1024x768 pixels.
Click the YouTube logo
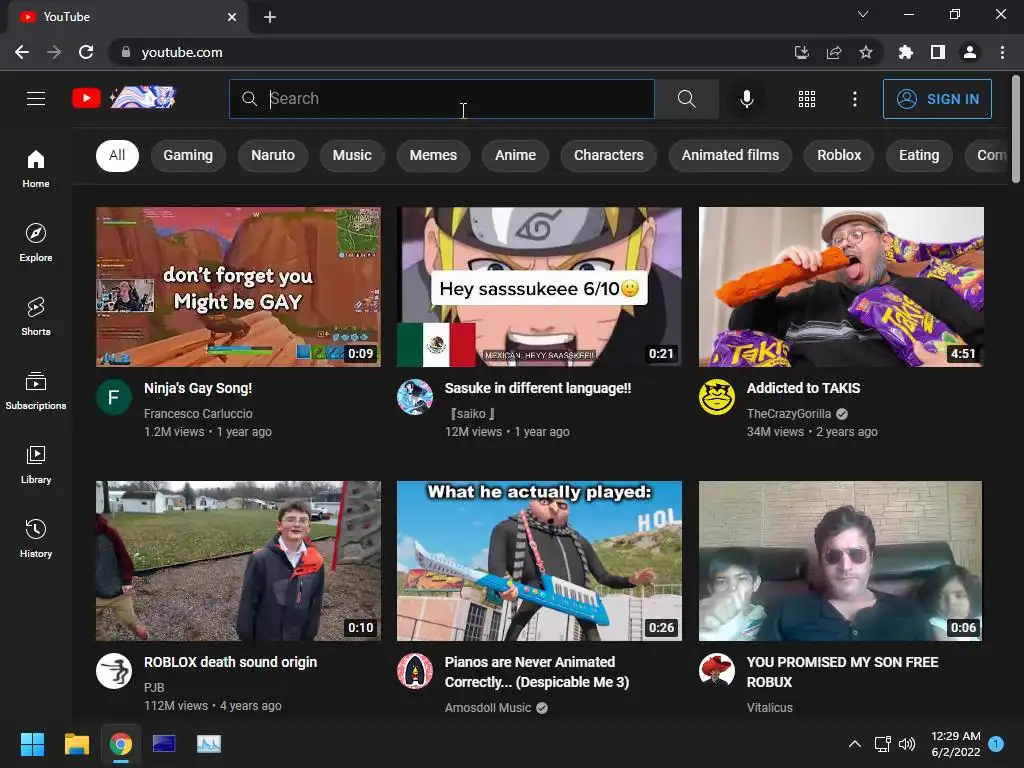(123, 98)
